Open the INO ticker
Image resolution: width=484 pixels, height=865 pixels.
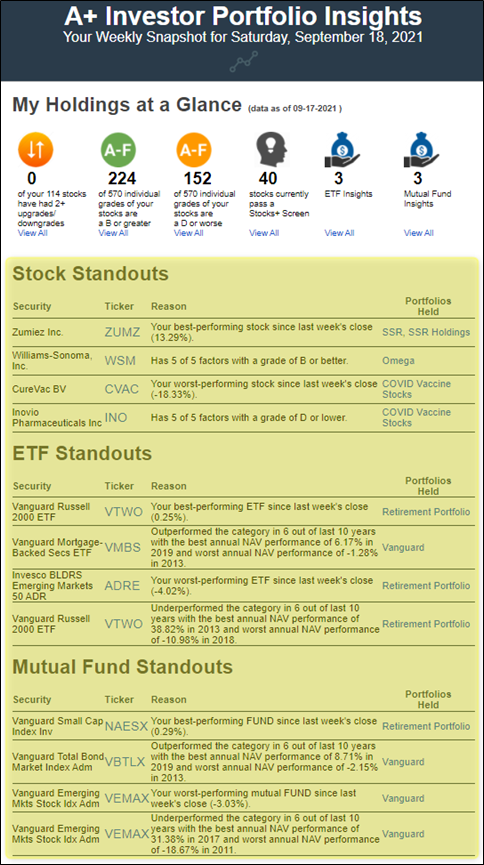(x=116, y=418)
